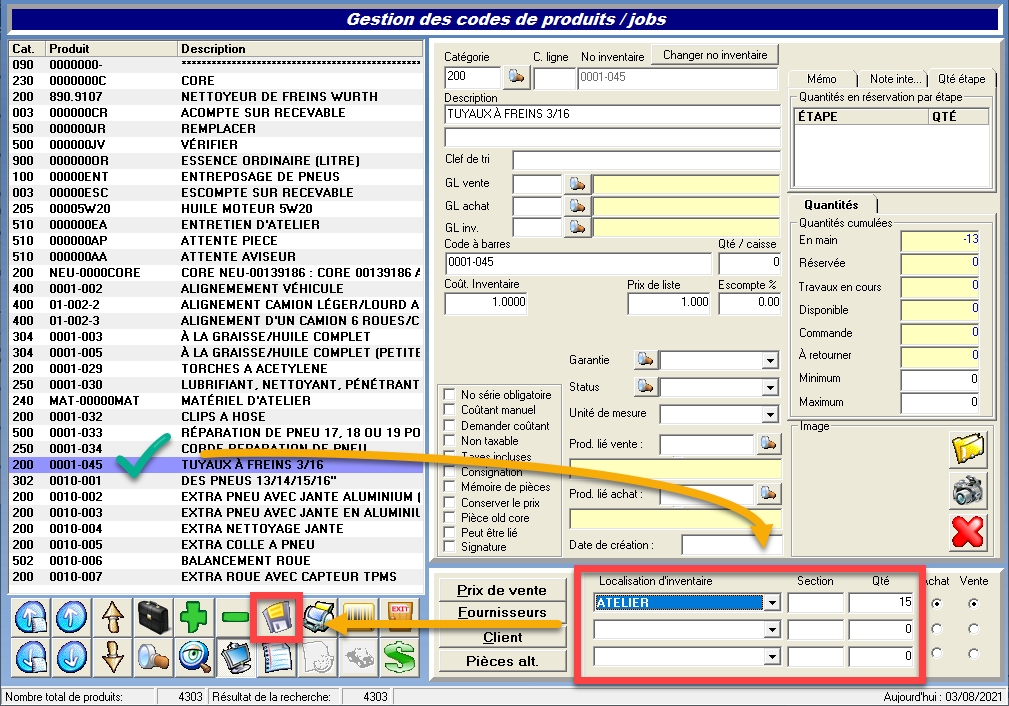The image size is (1009, 706).
Task: Click the plain blue up-arrow circle icon
Action: click(71, 617)
